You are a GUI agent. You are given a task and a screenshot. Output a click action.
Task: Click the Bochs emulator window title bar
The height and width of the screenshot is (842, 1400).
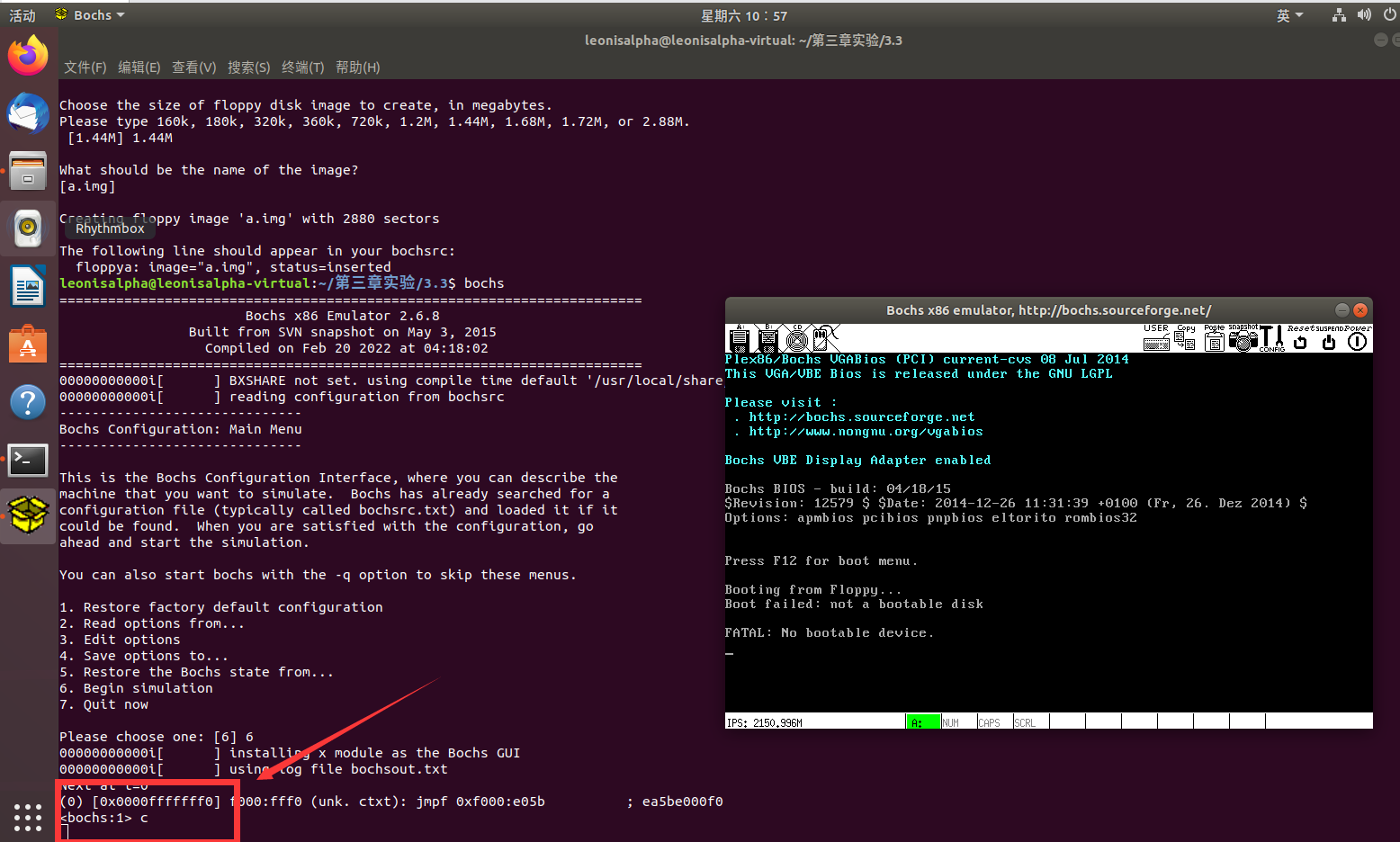click(x=1048, y=310)
